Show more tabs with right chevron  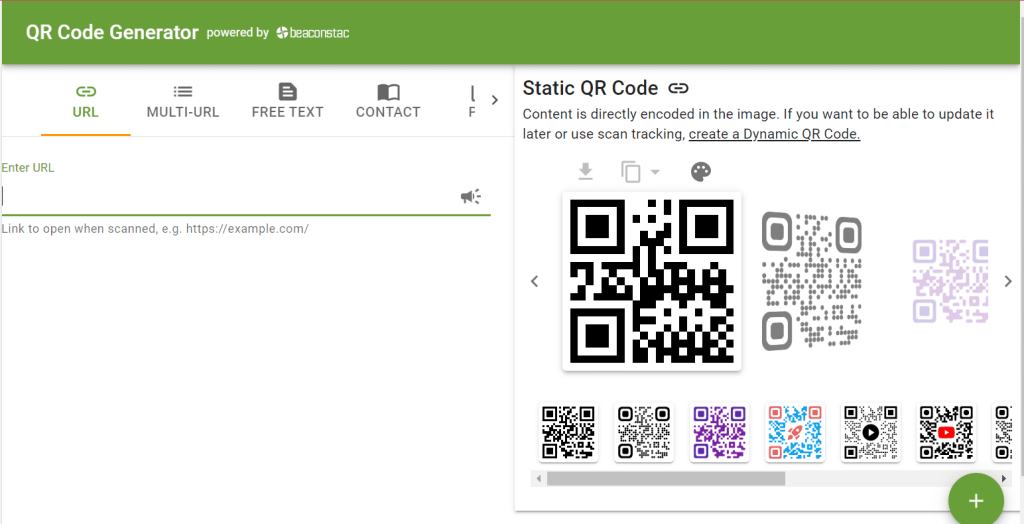pyautogui.click(x=494, y=100)
